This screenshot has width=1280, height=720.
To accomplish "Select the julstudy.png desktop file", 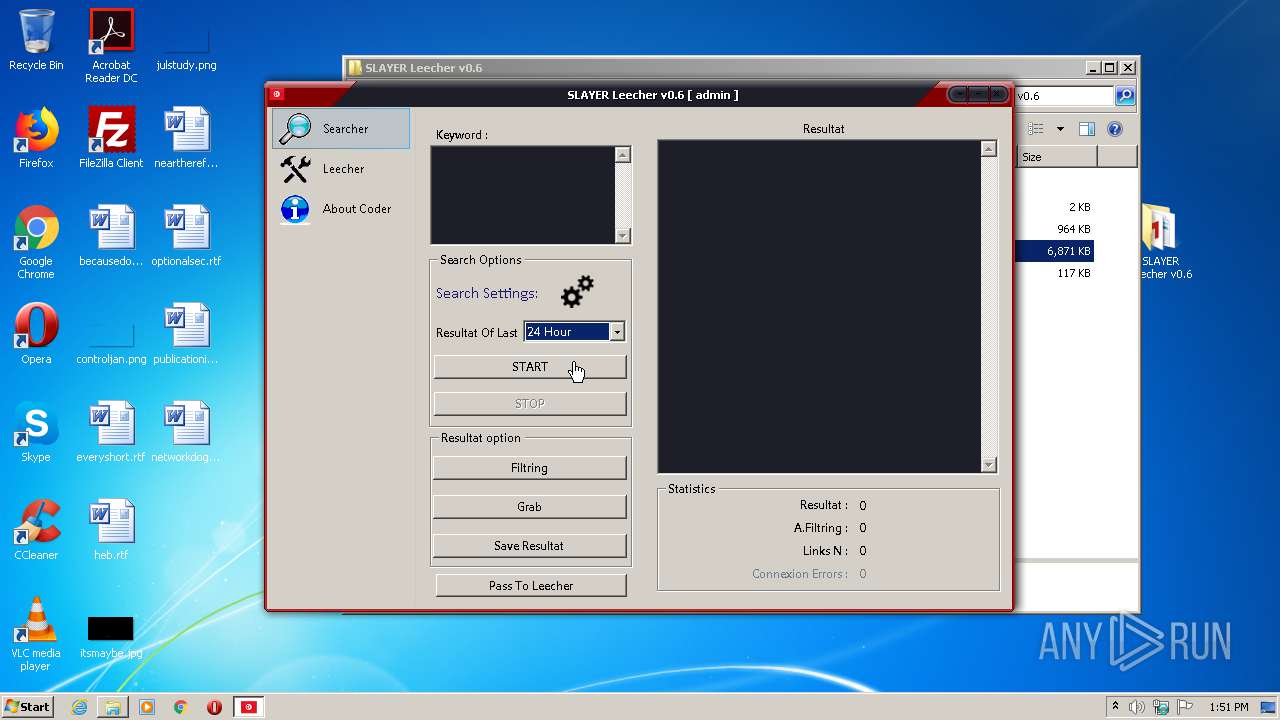I will click(x=186, y=46).
